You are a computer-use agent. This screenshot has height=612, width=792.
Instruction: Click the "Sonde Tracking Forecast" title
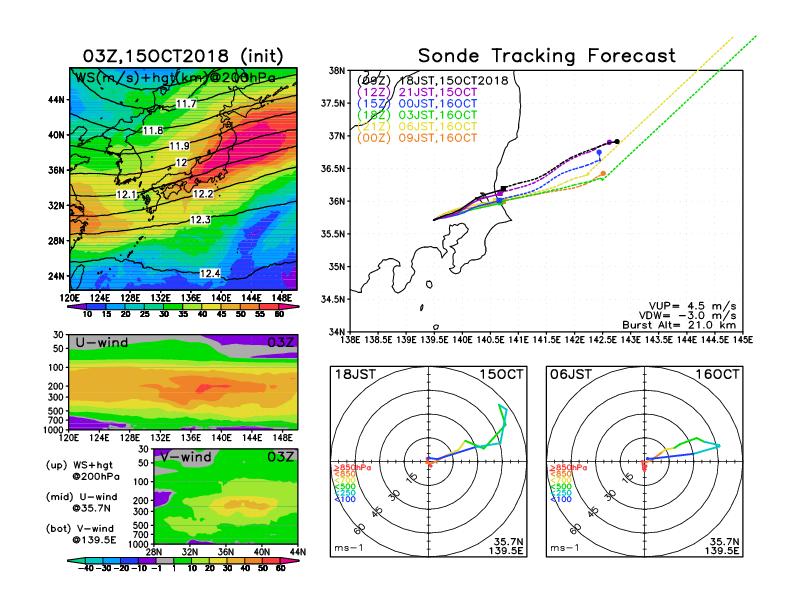click(547, 56)
